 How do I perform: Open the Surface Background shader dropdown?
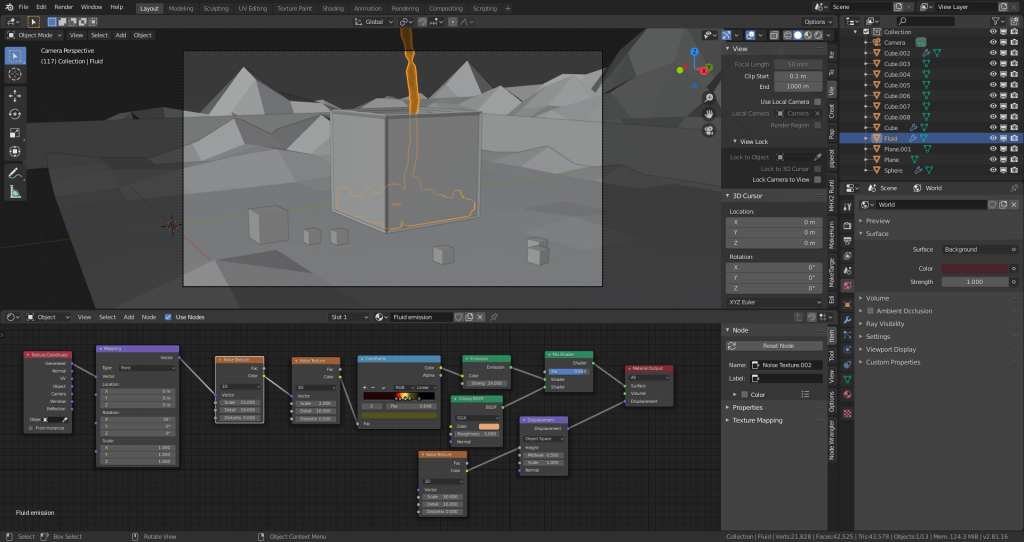coord(980,249)
